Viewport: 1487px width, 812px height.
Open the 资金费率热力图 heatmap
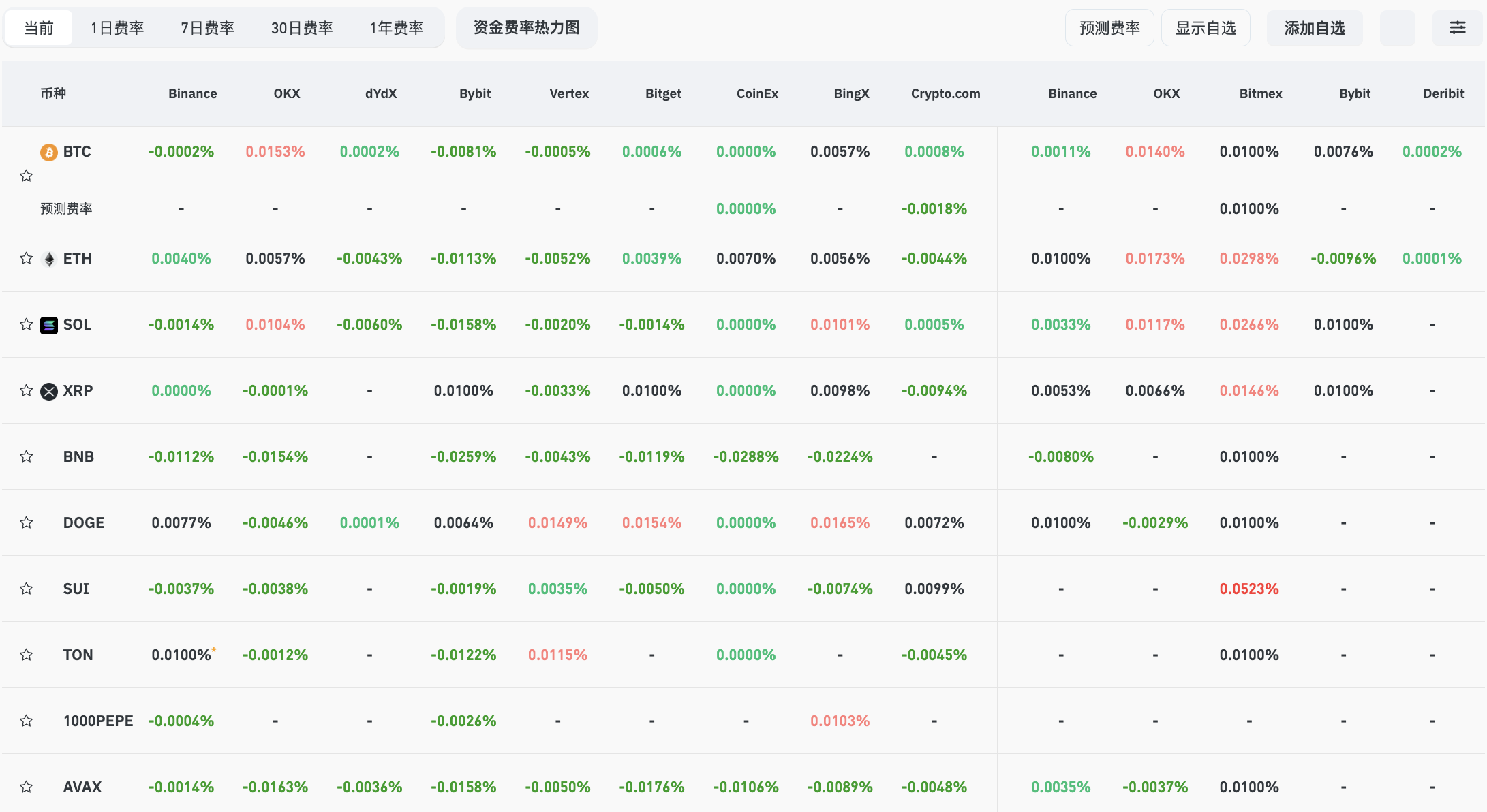pyautogui.click(x=526, y=28)
